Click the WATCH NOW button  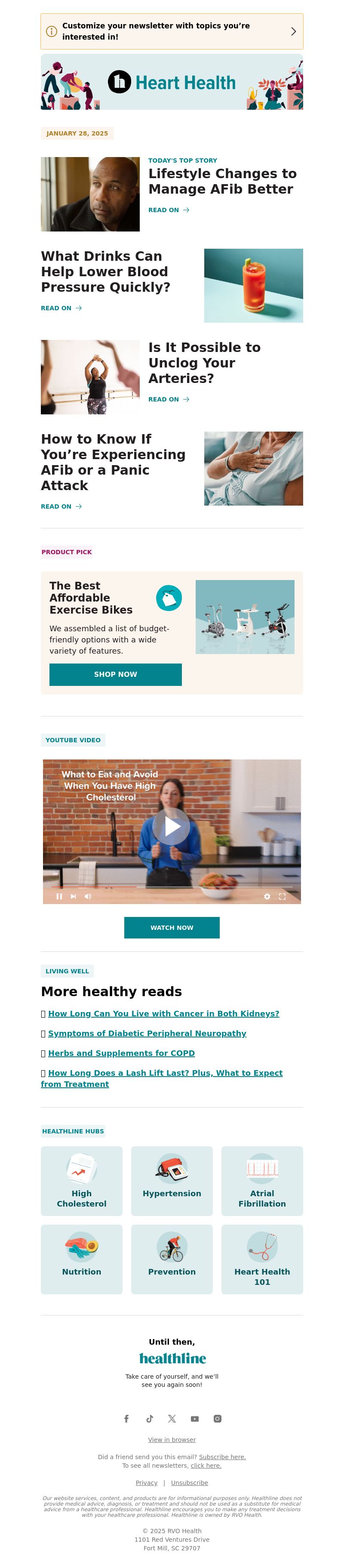[172, 928]
